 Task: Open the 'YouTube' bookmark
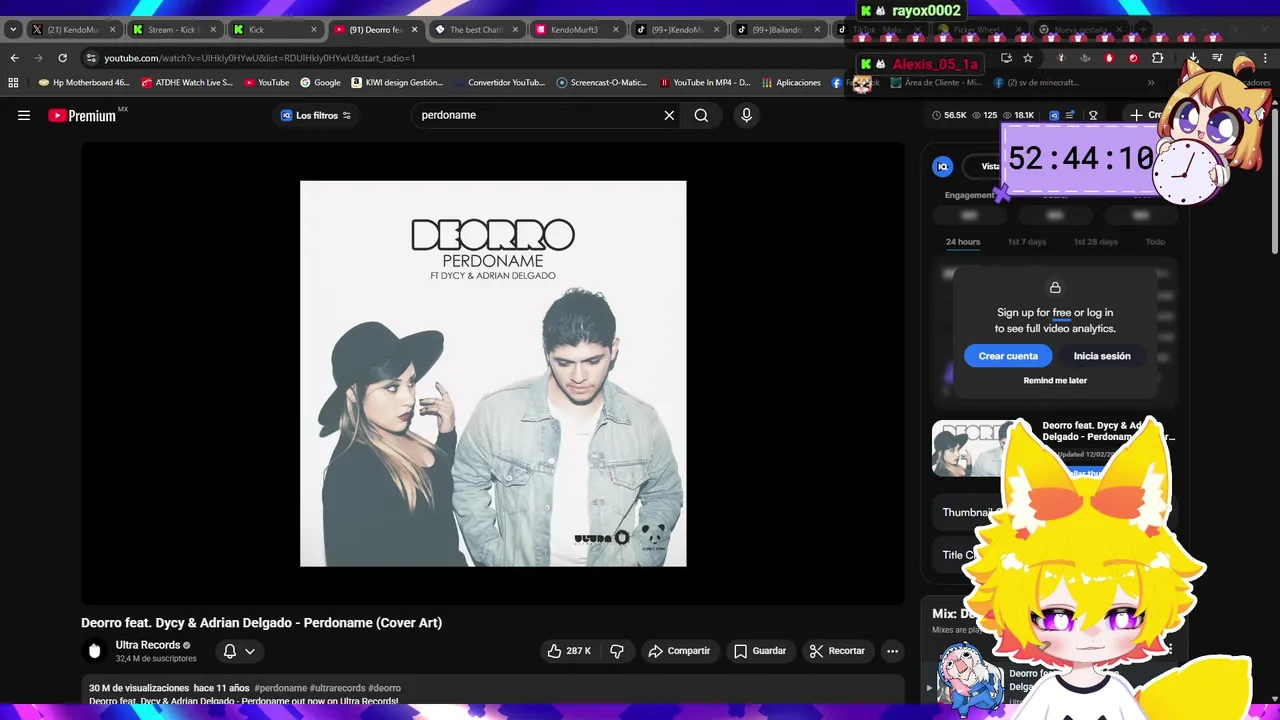click(x=267, y=83)
